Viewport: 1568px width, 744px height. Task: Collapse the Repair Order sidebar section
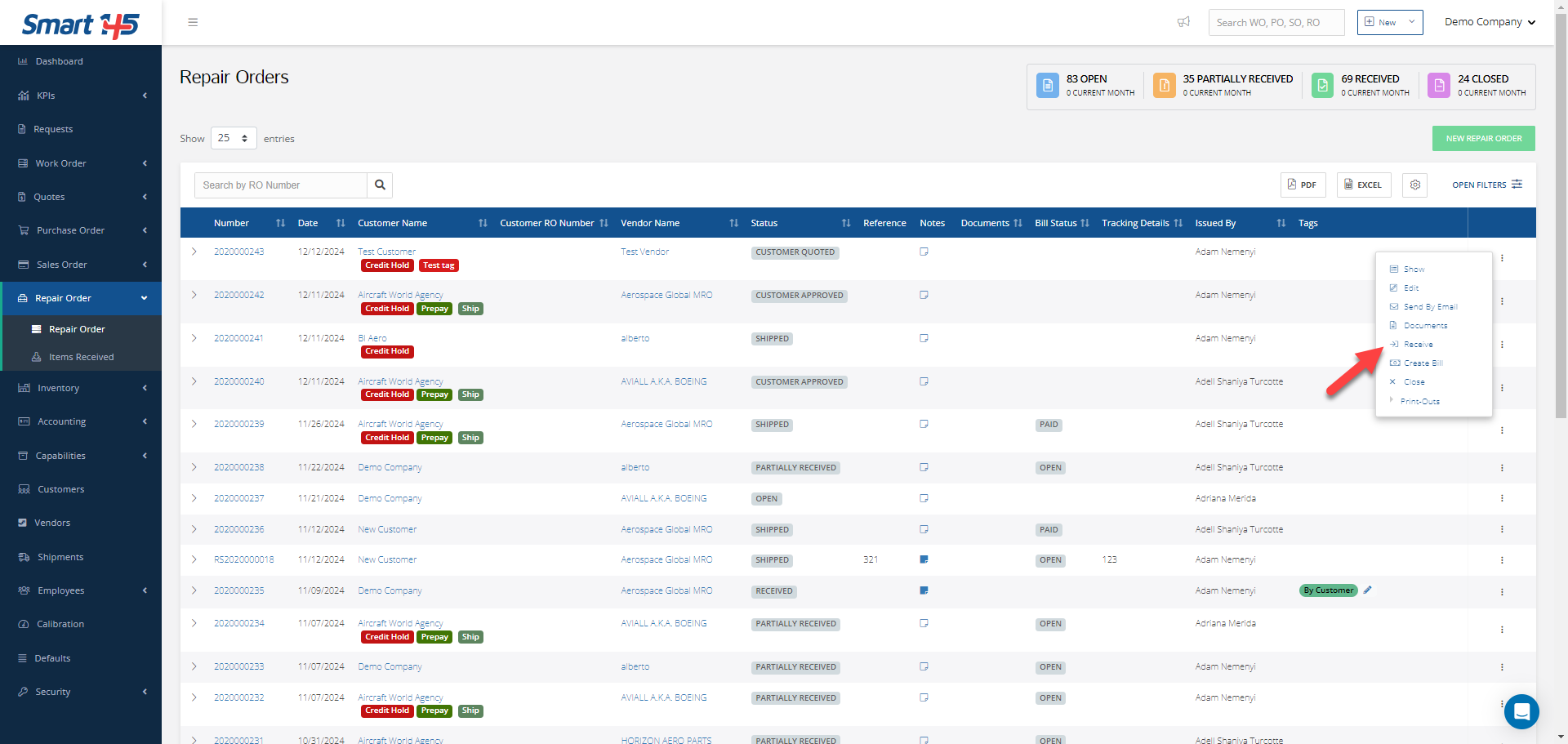coord(81,298)
